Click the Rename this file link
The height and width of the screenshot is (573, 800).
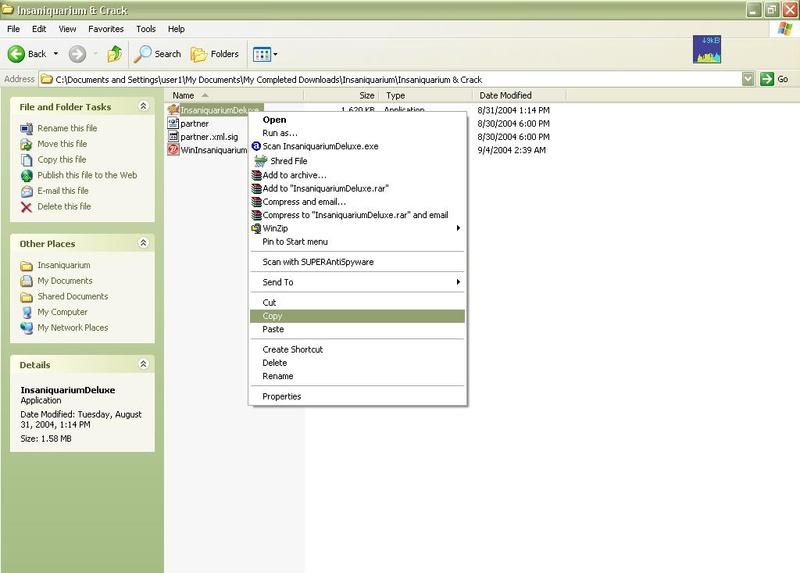67,127
